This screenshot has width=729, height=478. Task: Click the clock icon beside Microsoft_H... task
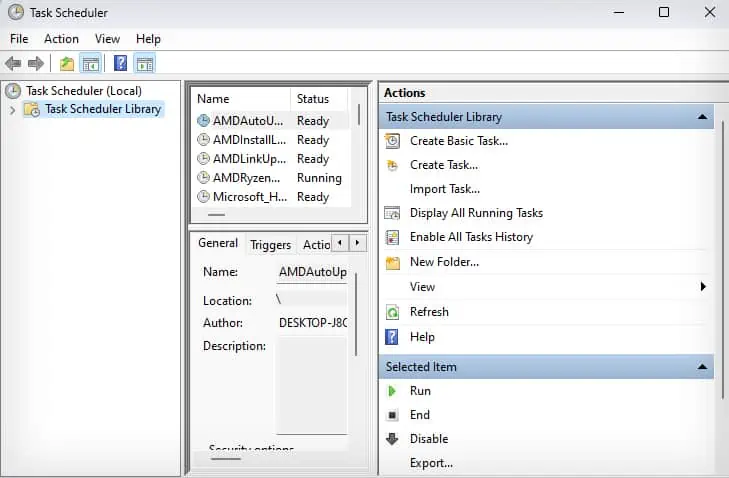(203, 197)
